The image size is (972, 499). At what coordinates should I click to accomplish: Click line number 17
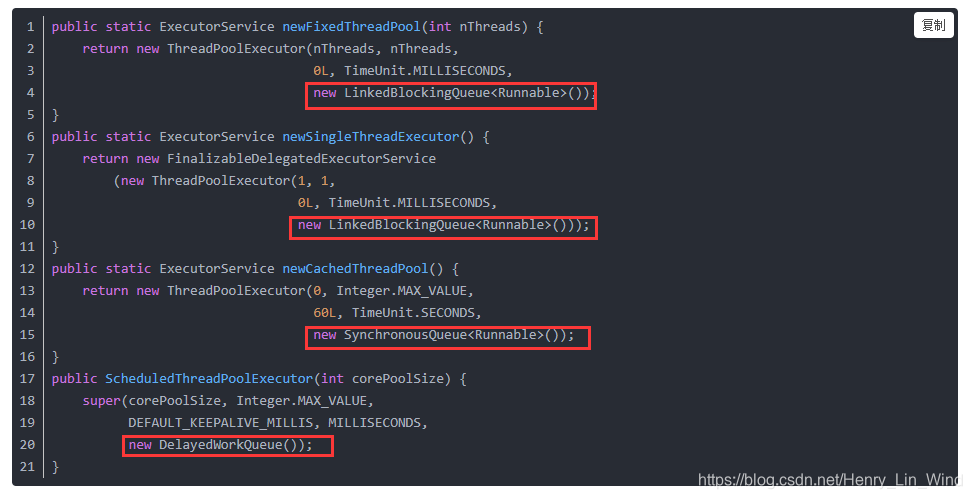tap(27, 379)
